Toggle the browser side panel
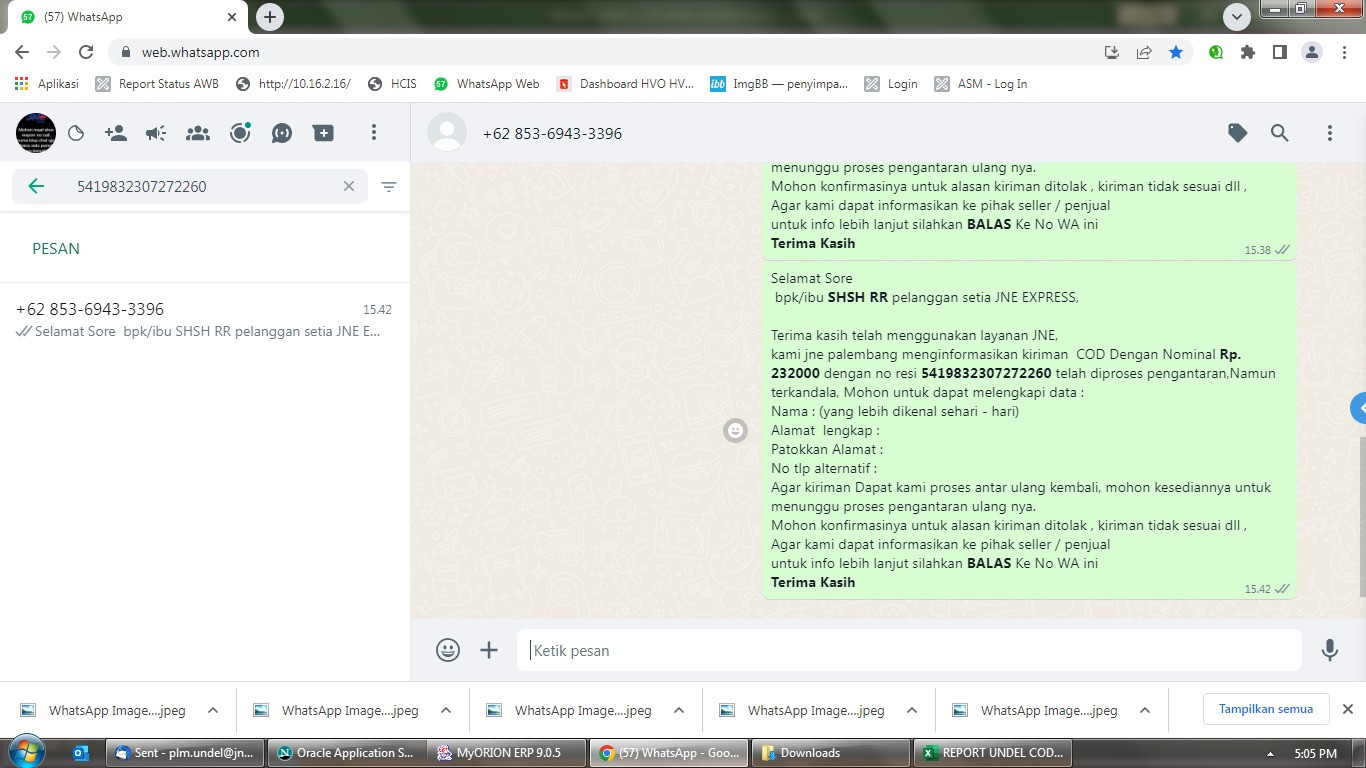This screenshot has height=768, width=1366. (x=1280, y=52)
